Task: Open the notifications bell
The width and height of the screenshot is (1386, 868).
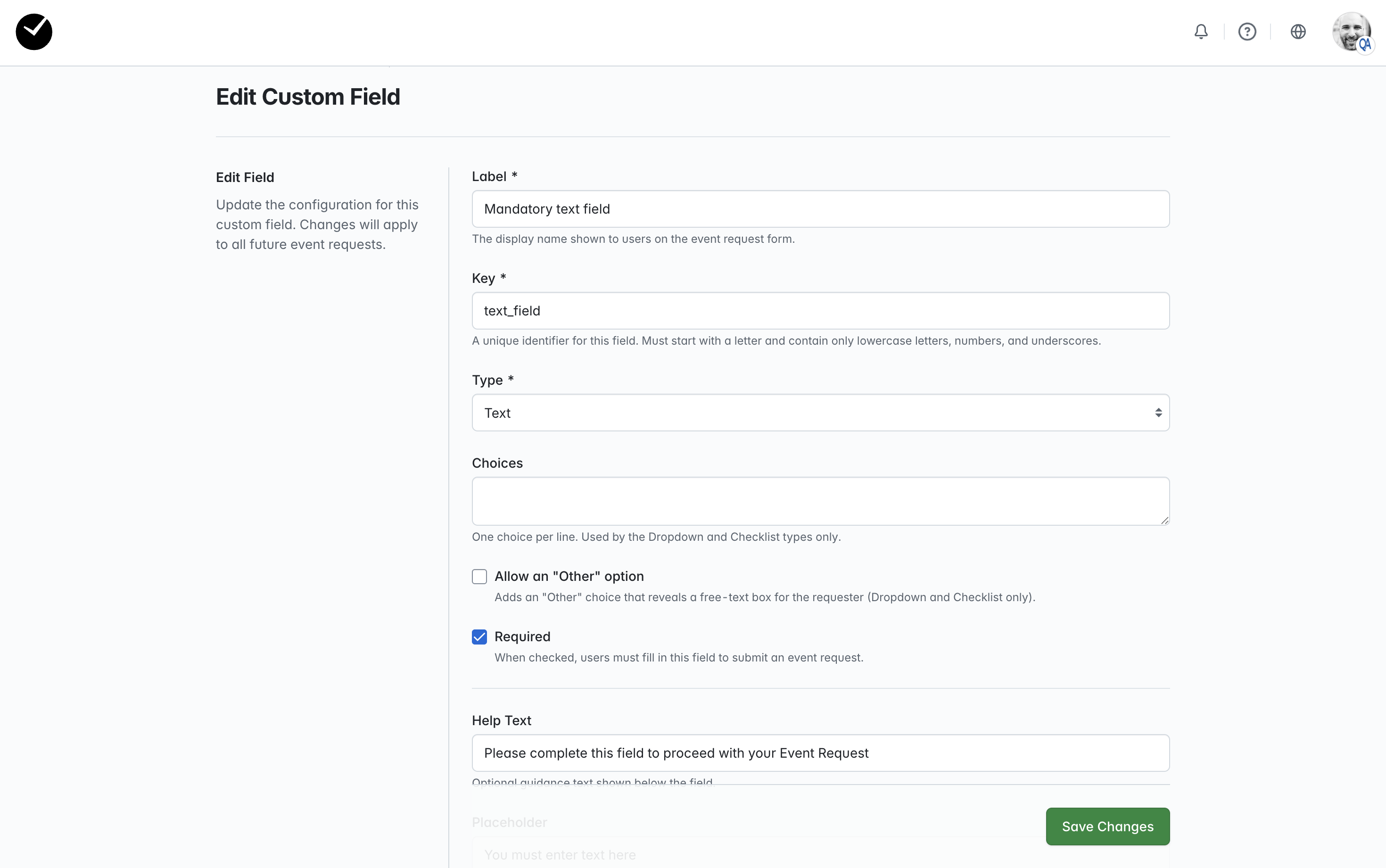Action: [1201, 32]
